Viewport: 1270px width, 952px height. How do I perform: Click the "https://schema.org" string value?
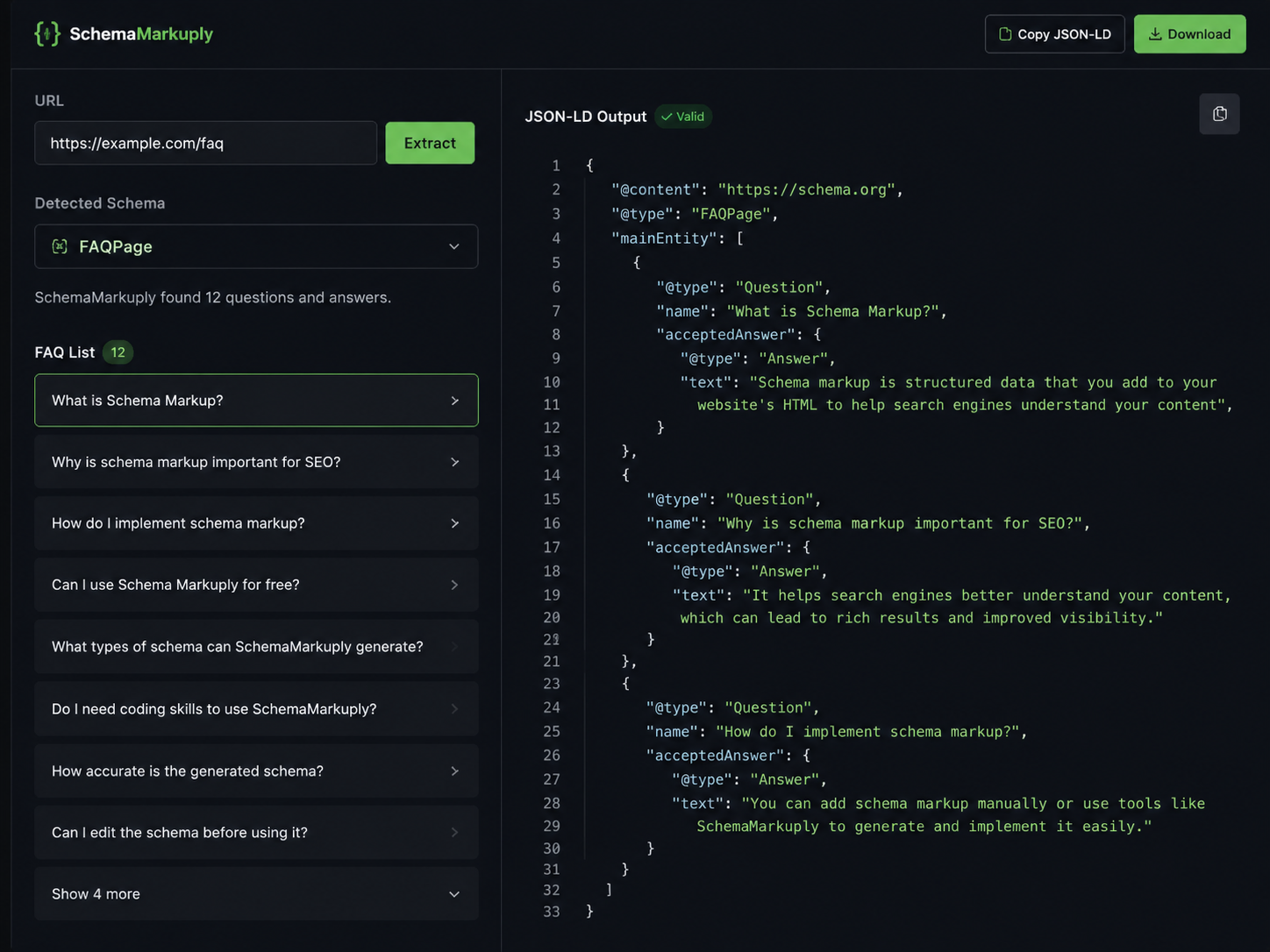[x=806, y=189]
